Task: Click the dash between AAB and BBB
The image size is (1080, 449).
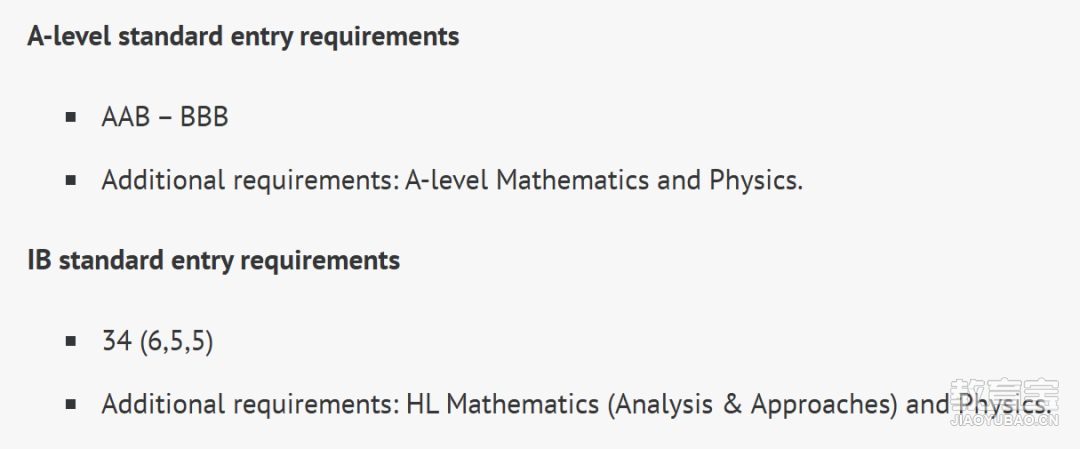Action: point(165,118)
